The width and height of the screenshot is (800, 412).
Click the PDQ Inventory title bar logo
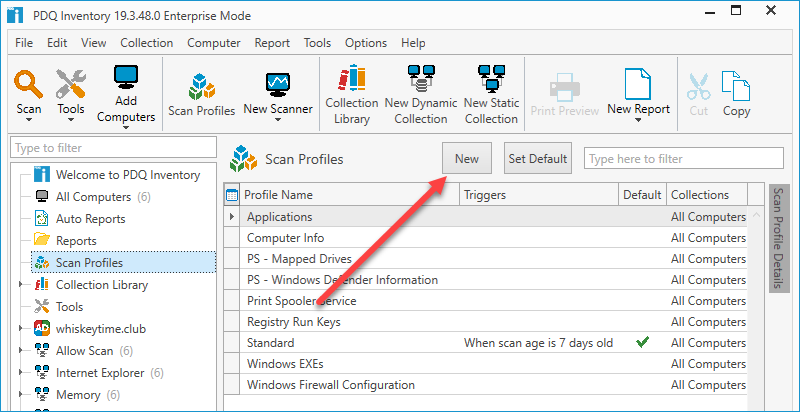point(16,14)
